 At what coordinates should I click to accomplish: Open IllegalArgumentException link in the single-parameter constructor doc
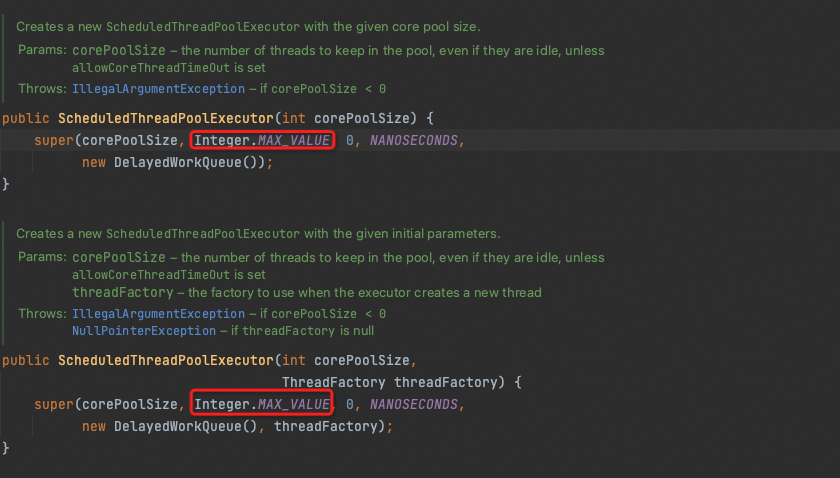pos(159,89)
